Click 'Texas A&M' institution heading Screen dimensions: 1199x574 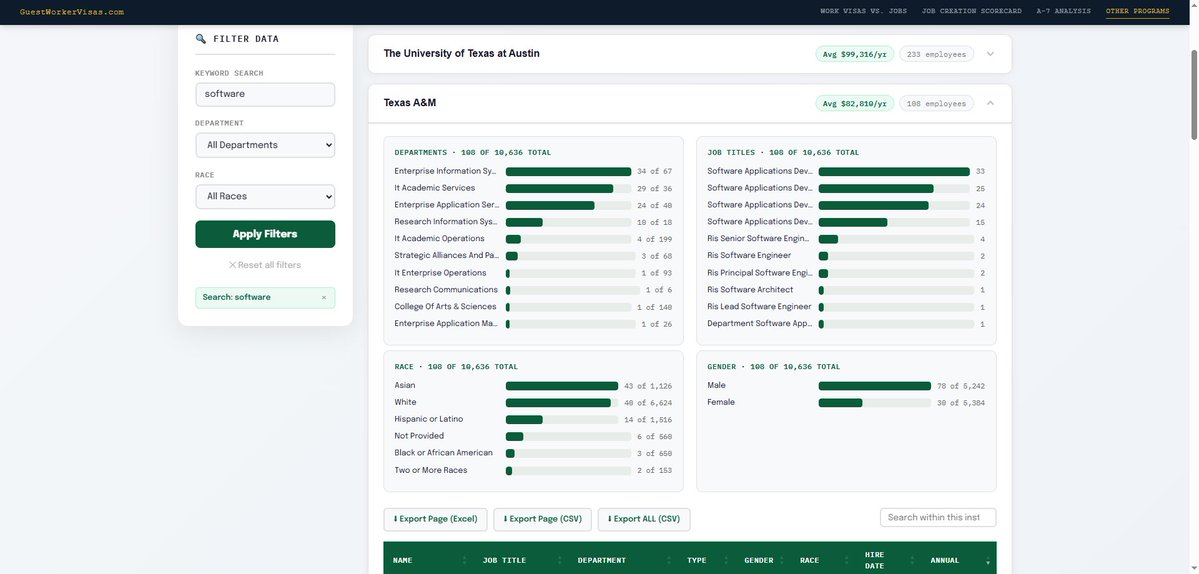[x=410, y=103]
